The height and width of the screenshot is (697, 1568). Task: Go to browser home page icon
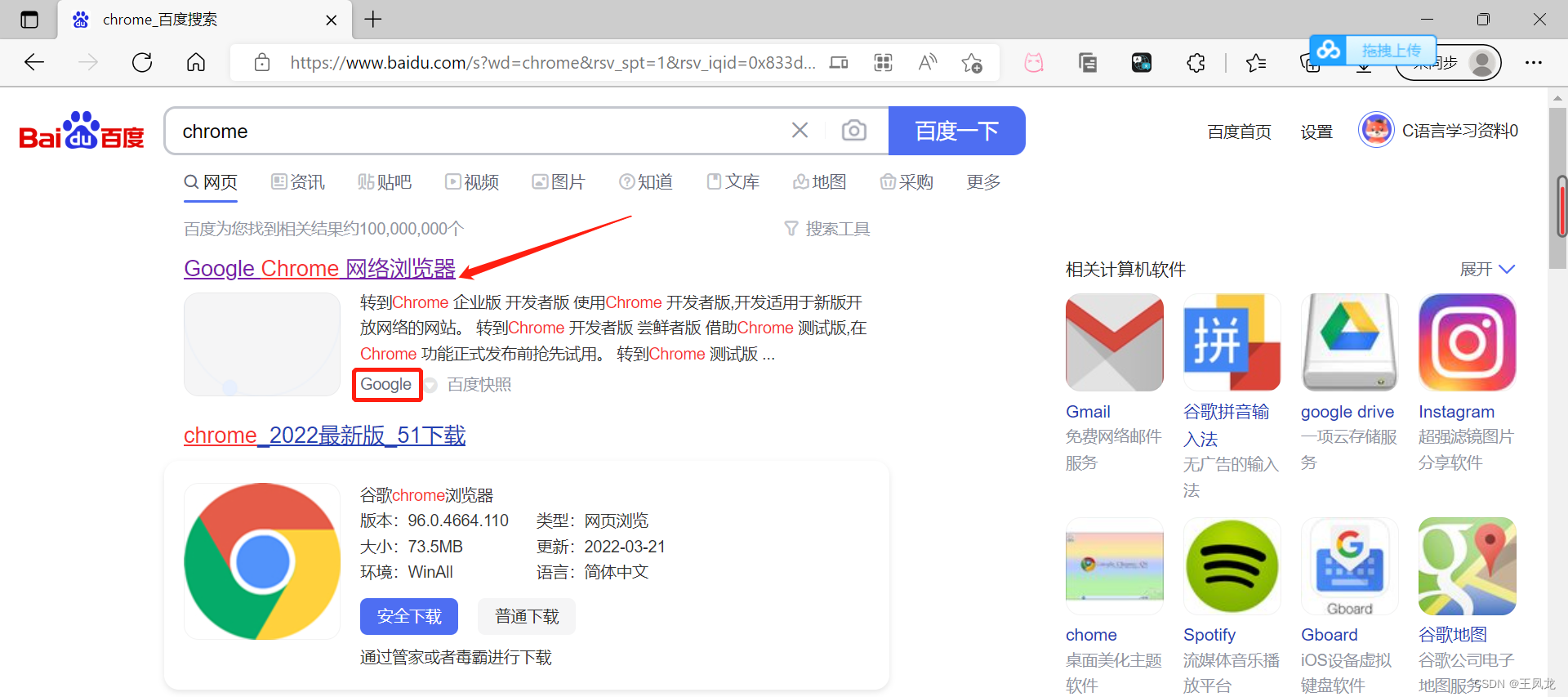click(196, 63)
